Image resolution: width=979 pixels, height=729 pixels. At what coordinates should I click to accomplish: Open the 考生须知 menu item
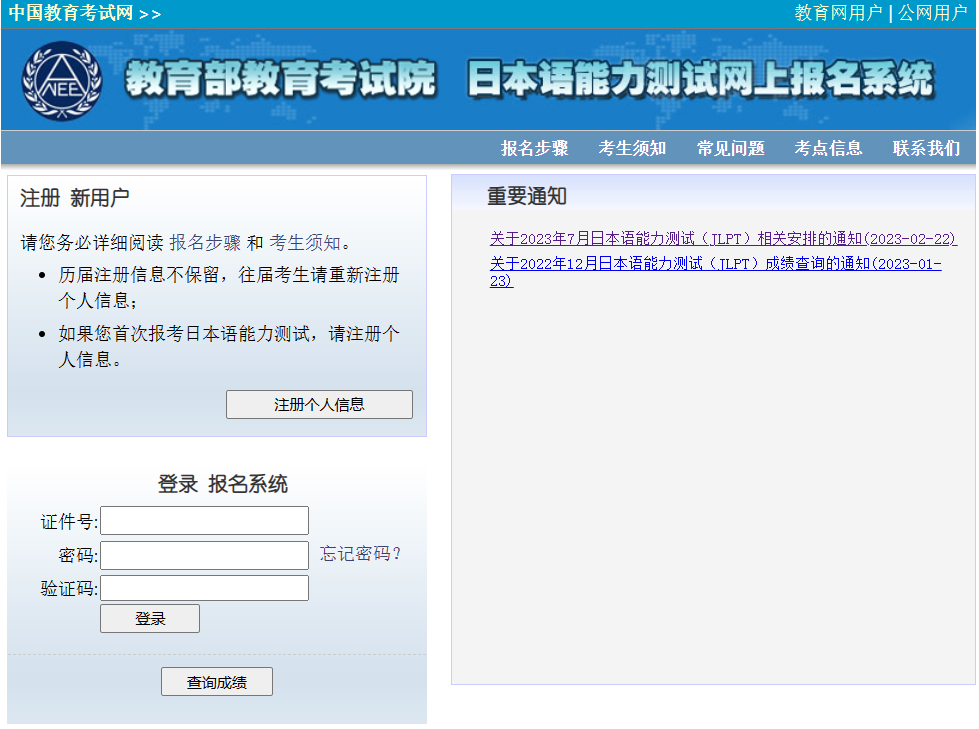(632, 149)
